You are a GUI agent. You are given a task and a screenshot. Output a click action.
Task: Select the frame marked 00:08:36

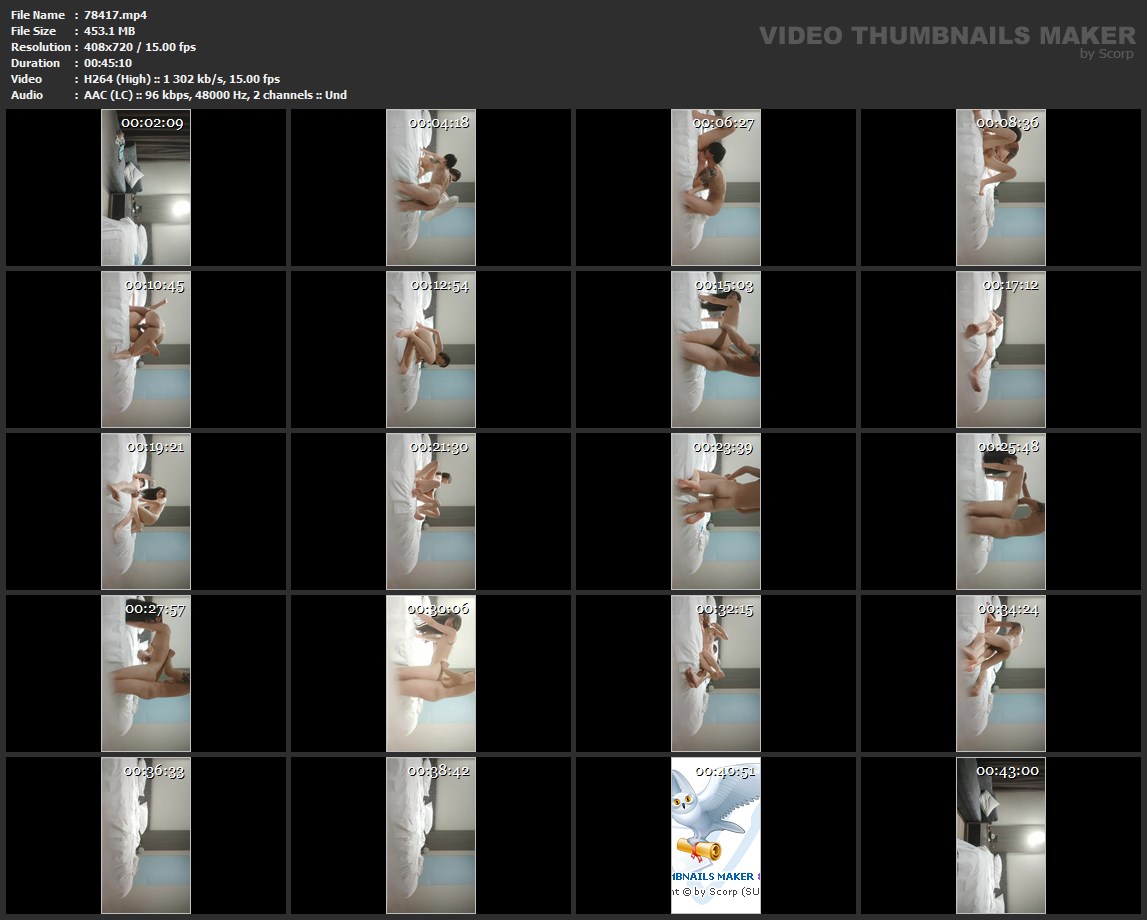click(x=1000, y=187)
